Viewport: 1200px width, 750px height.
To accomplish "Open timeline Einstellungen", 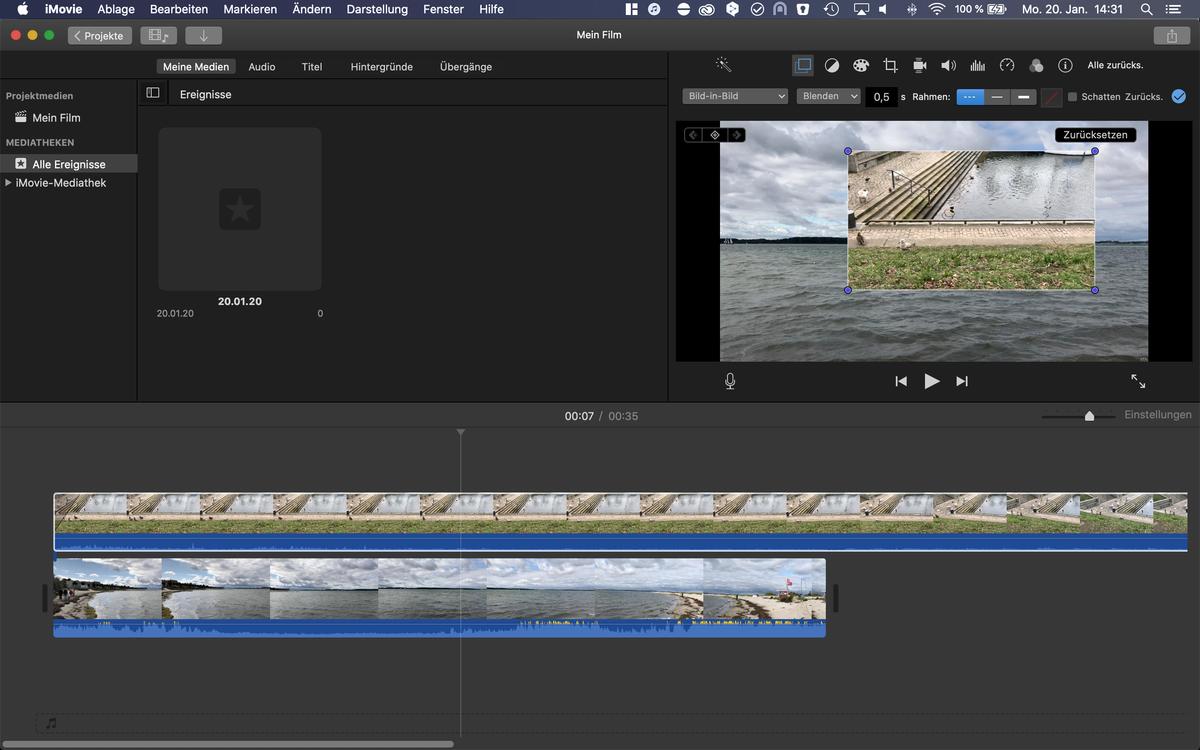I will [1158, 415].
